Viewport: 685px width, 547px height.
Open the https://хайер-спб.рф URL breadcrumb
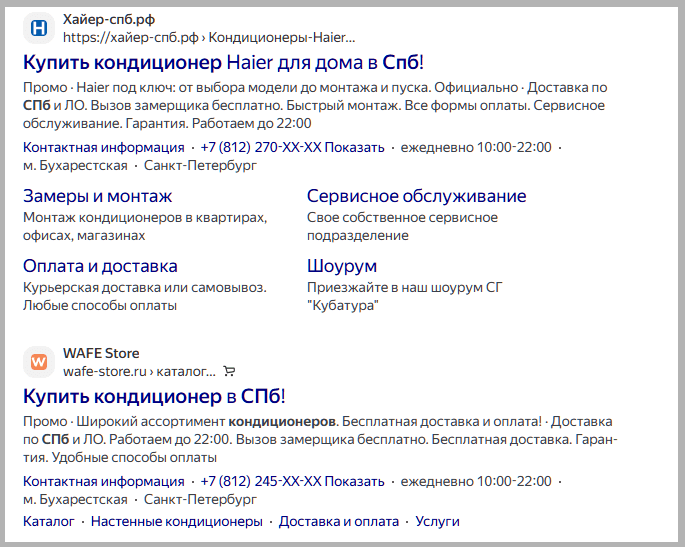(x=209, y=38)
